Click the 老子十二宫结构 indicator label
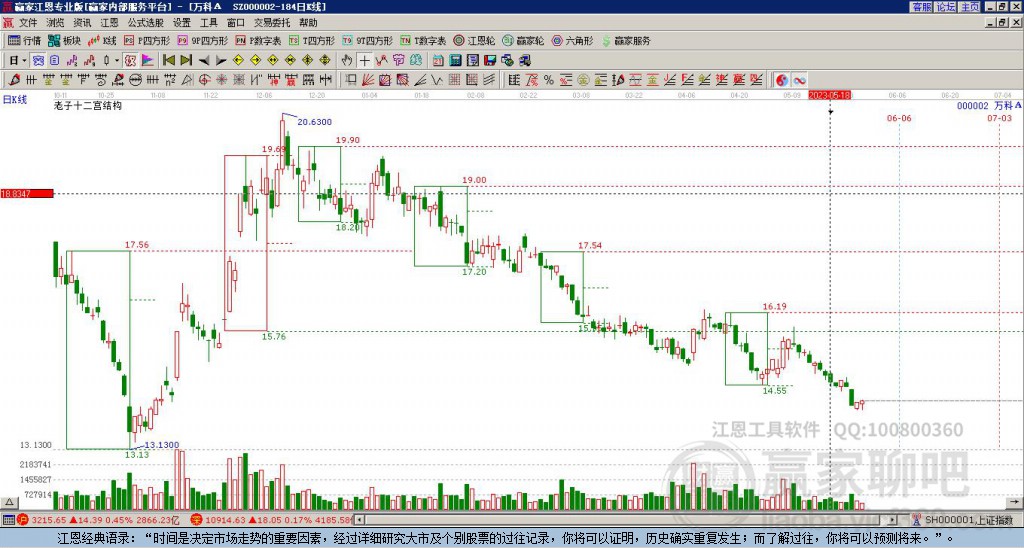Image resolution: width=1024 pixels, height=548 pixels. point(88,105)
